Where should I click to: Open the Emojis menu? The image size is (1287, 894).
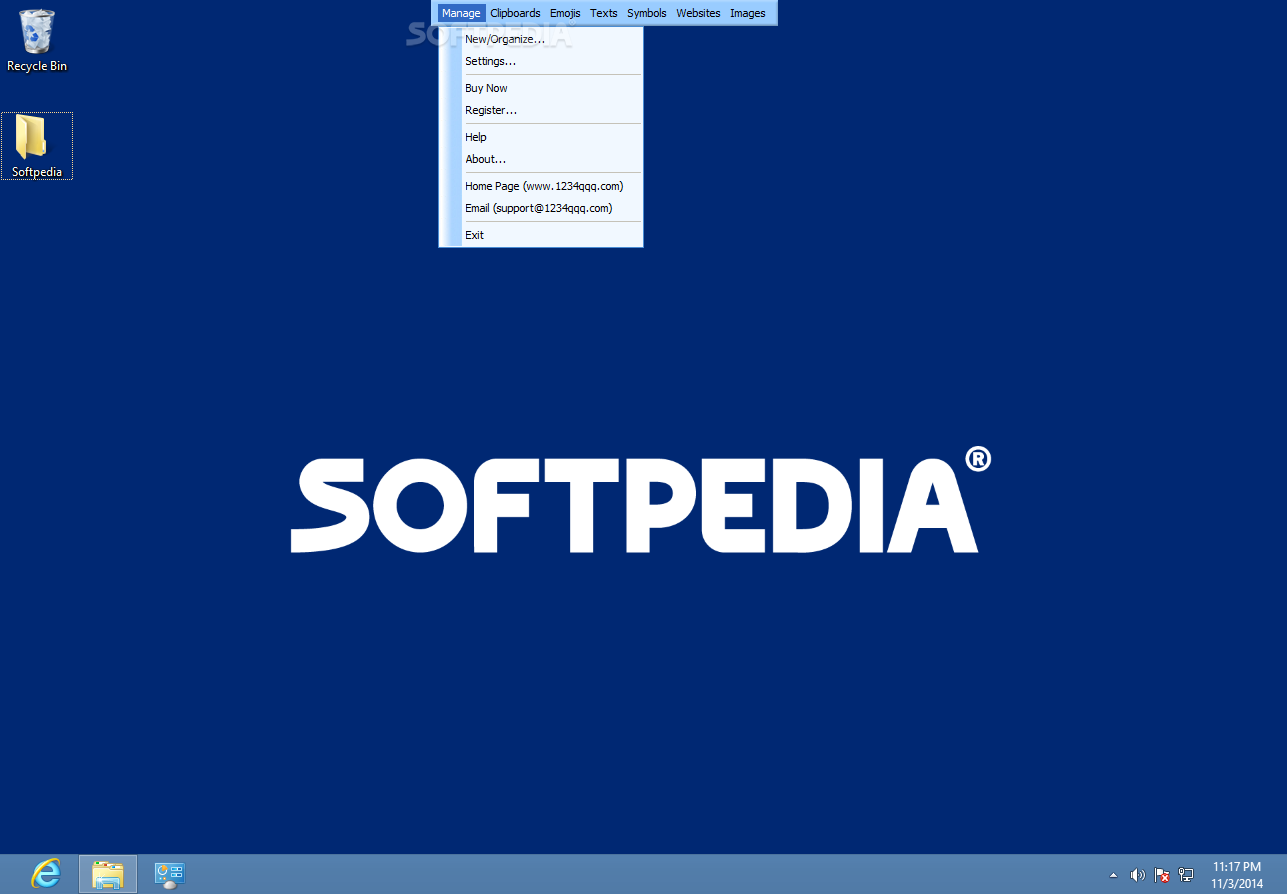[x=565, y=13]
